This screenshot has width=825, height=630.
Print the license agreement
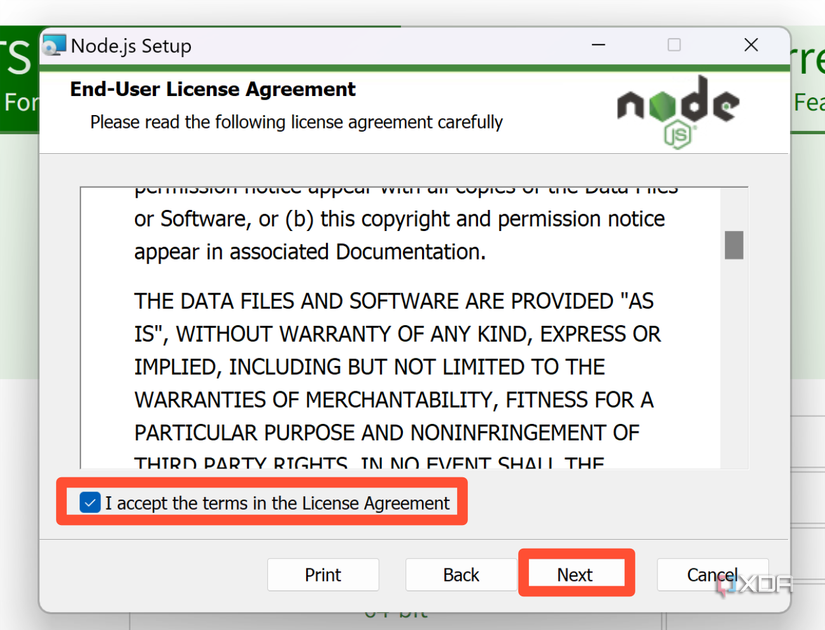click(322, 574)
